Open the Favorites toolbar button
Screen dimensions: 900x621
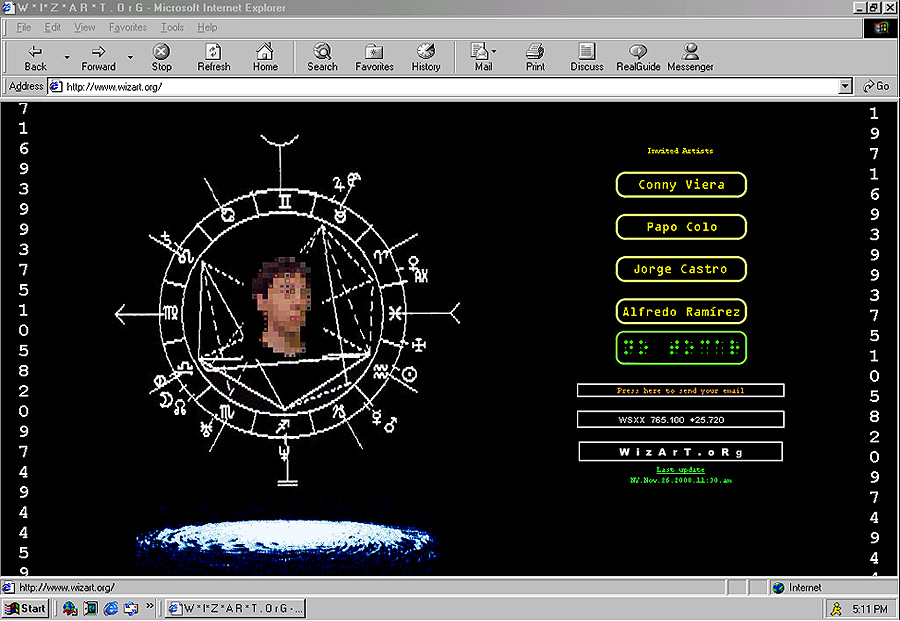pos(374,57)
